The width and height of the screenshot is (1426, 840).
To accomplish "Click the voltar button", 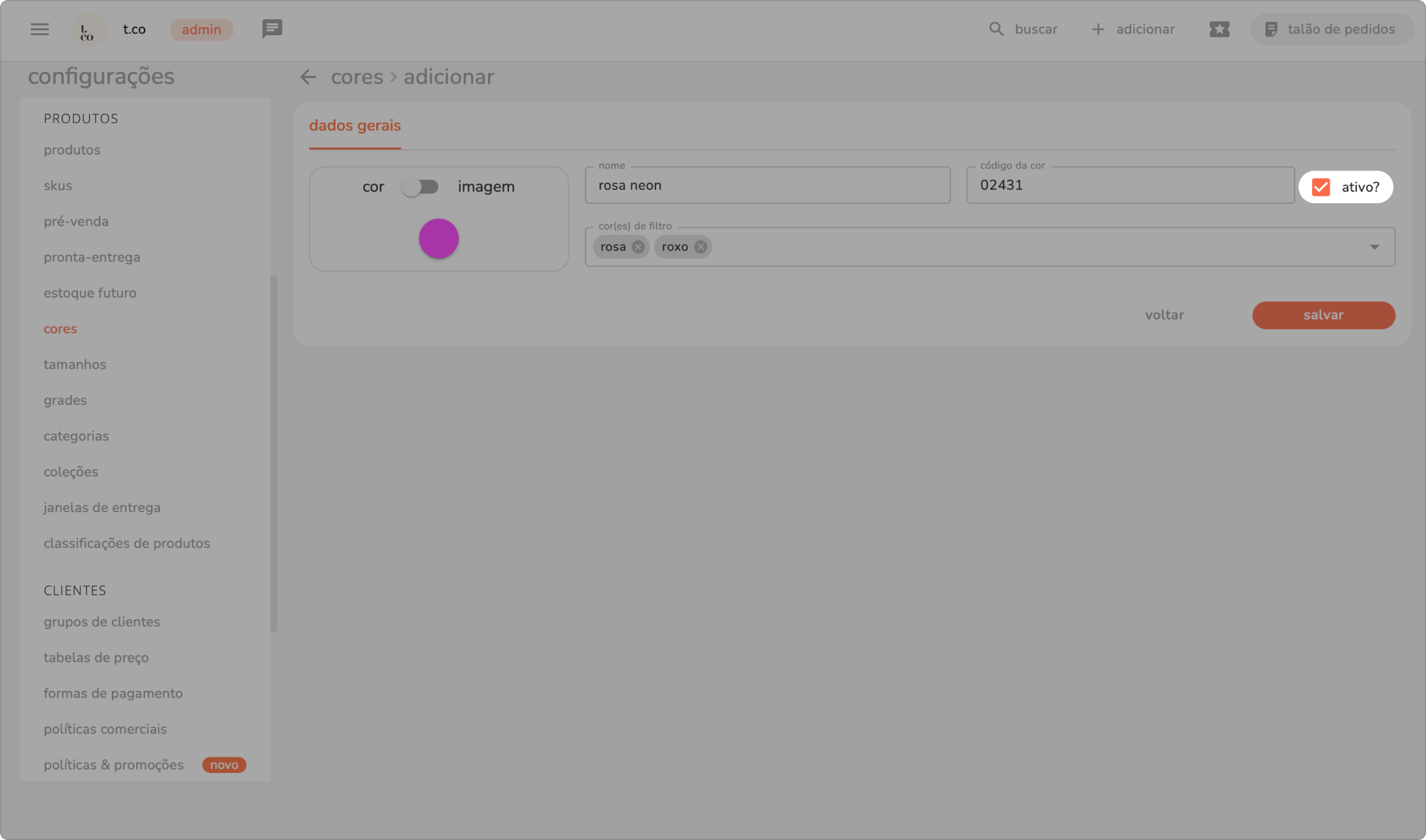I will [1164, 316].
